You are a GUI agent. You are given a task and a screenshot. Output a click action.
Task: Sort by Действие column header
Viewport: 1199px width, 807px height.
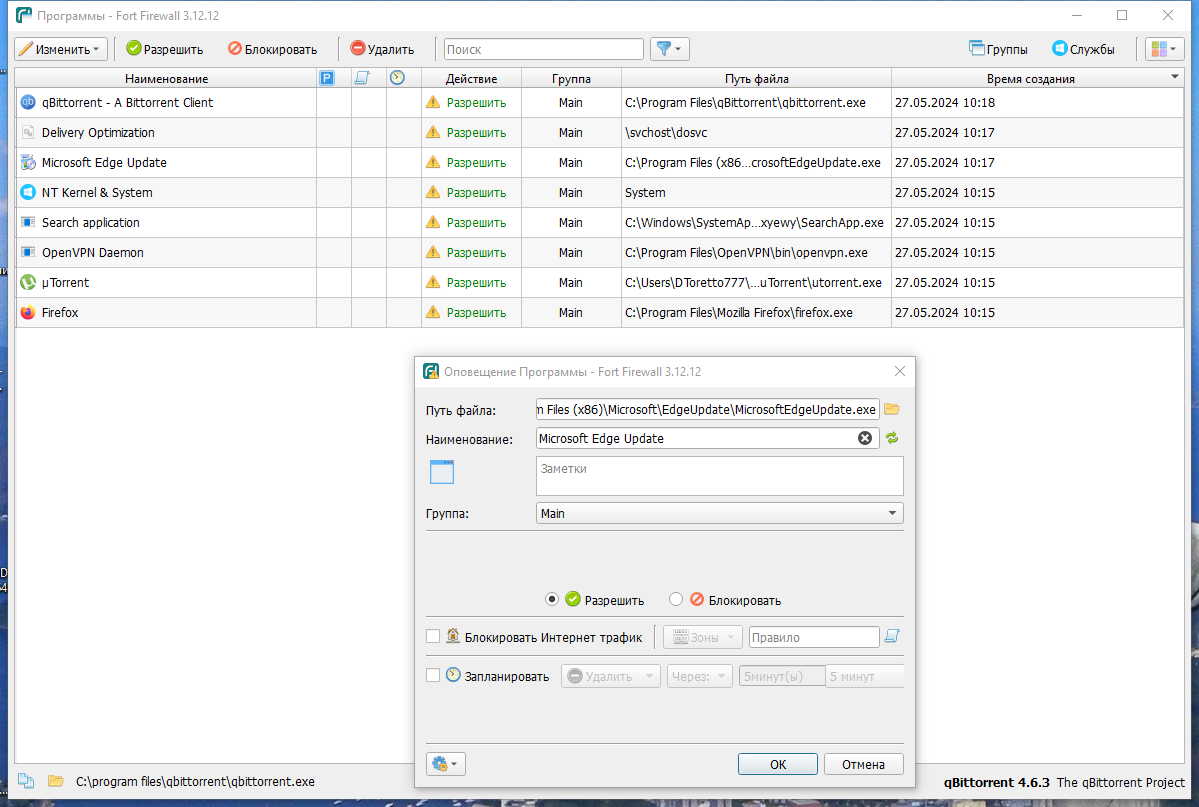[x=471, y=78]
